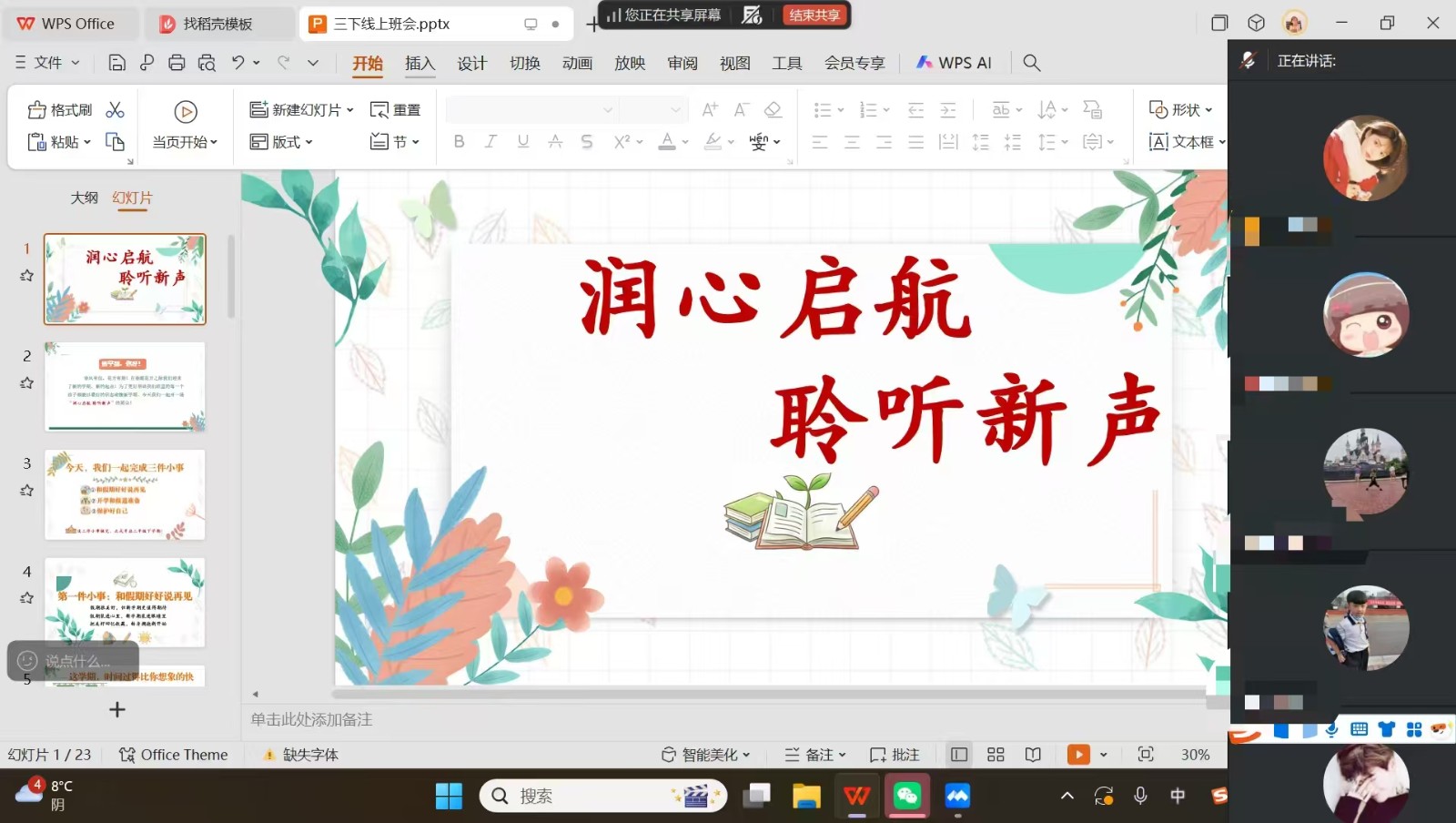
Task: Click the Reset (重置) button
Action: [x=396, y=110]
